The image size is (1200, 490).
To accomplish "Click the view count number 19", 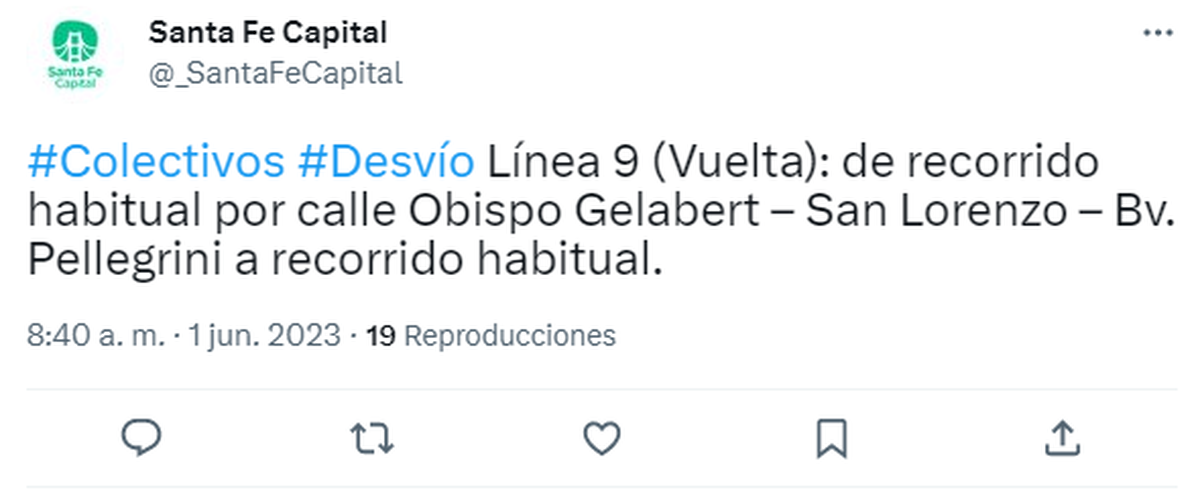I will [381, 336].
